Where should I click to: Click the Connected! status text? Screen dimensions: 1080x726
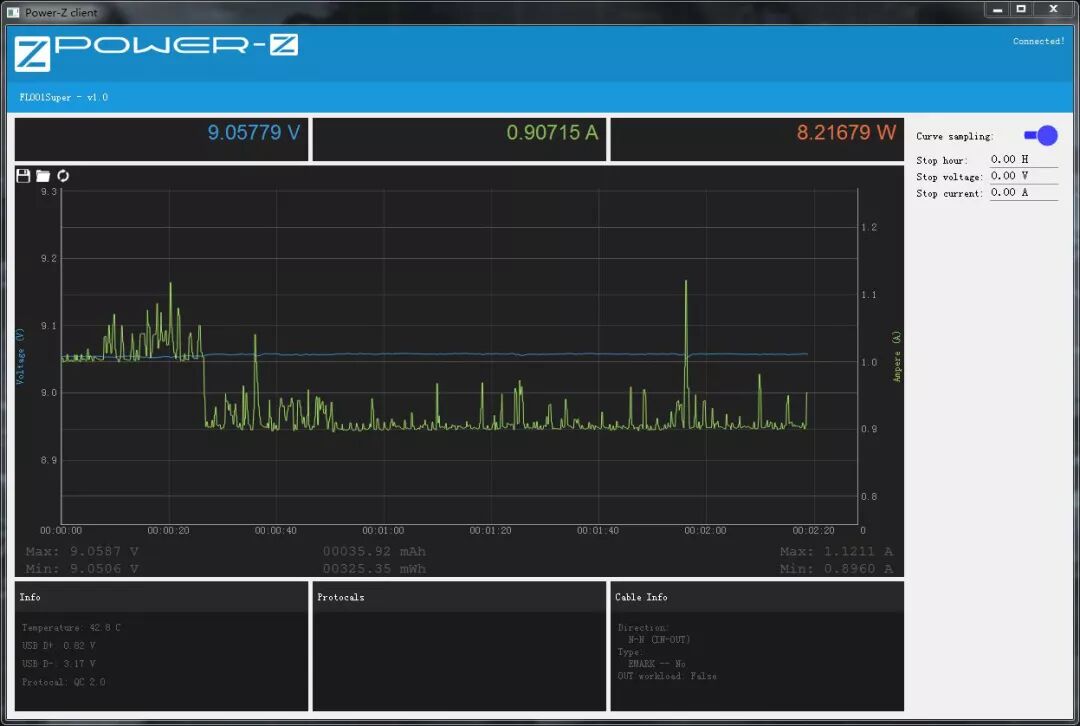click(1039, 41)
